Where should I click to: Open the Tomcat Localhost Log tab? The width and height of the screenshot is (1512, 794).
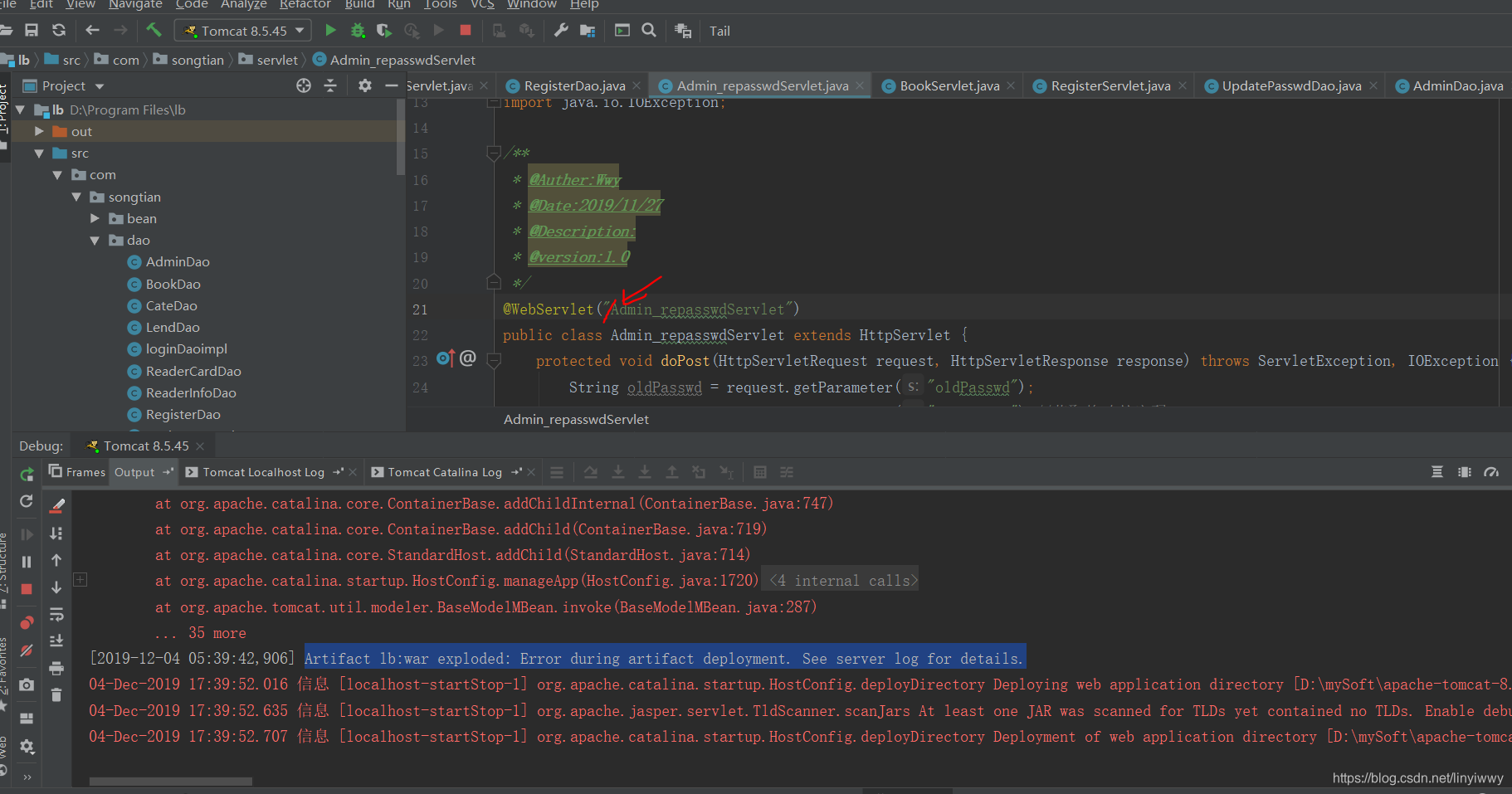click(263, 472)
